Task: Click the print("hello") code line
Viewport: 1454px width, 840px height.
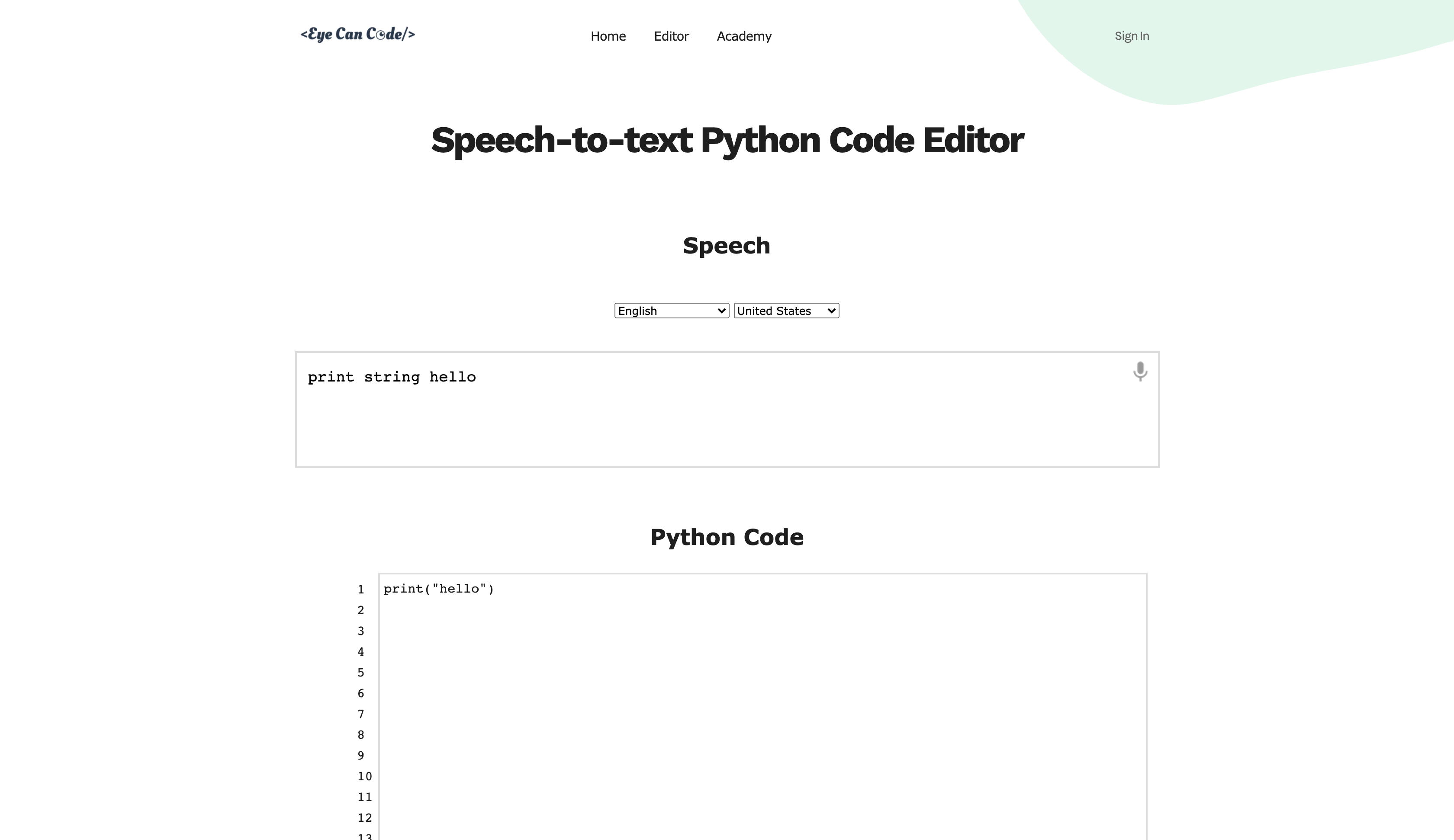Action: point(438,589)
